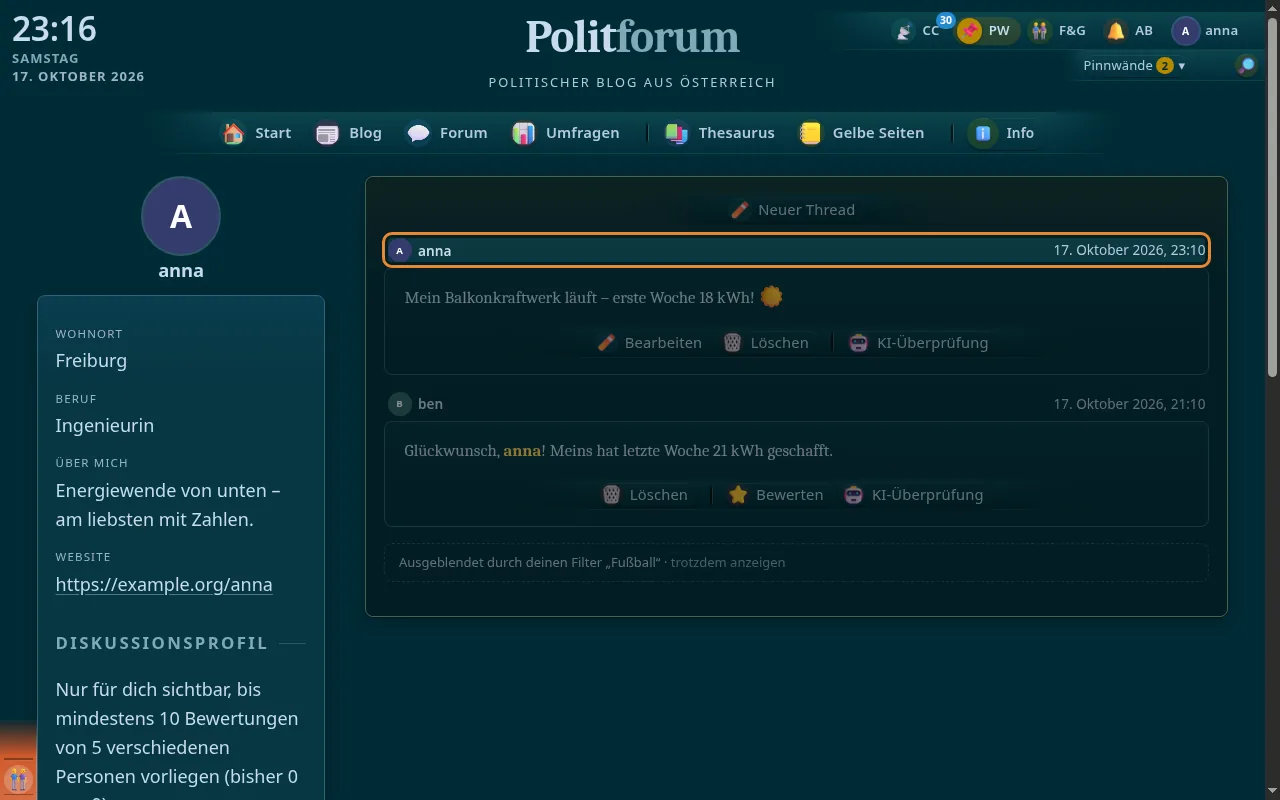
Task: Click the trash icon on ben's post
Action: tap(612, 495)
